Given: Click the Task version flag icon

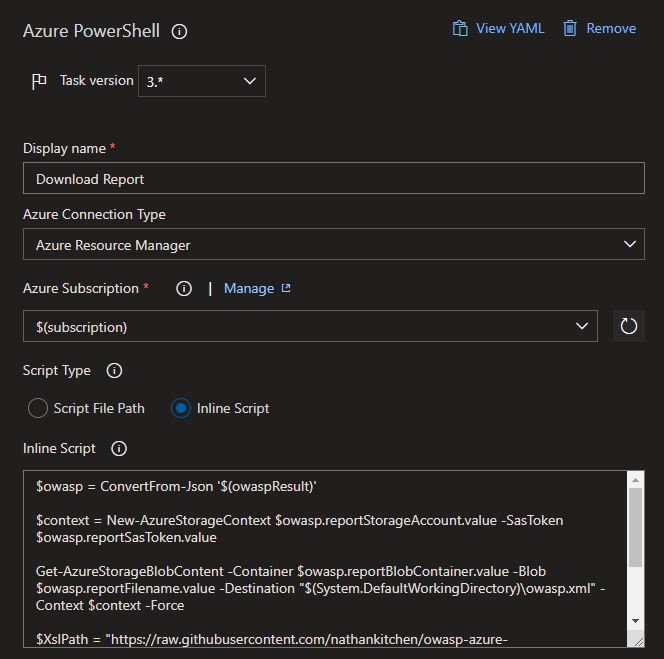Looking at the screenshot, I should pyautogui.click(x=39, y=81).
